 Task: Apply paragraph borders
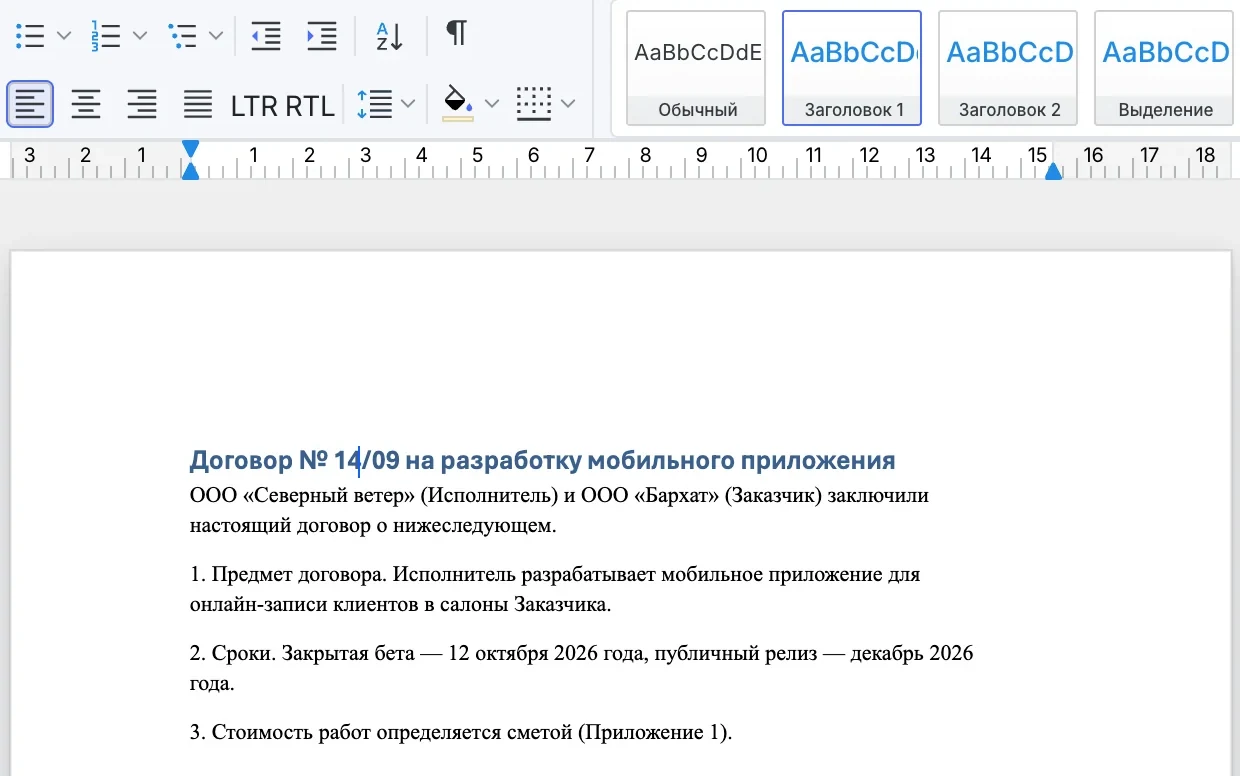534,104
